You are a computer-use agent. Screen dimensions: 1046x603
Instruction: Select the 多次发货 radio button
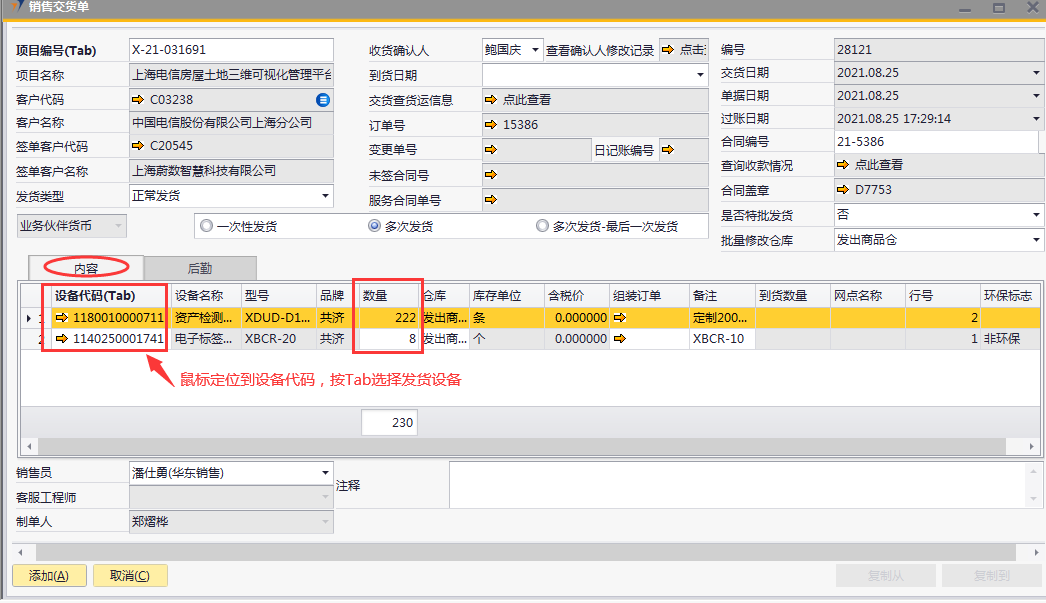coord(375,226)
